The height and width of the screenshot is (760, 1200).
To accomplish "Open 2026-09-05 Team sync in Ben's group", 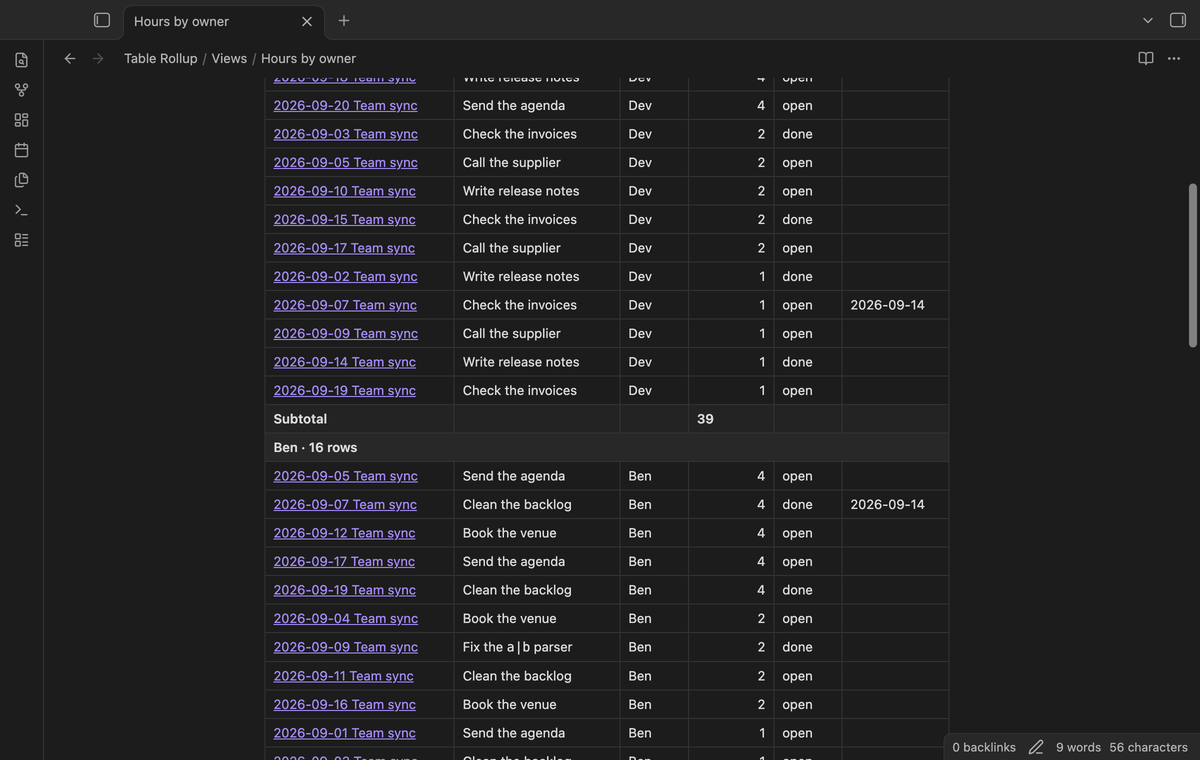I will pos(345,476).
